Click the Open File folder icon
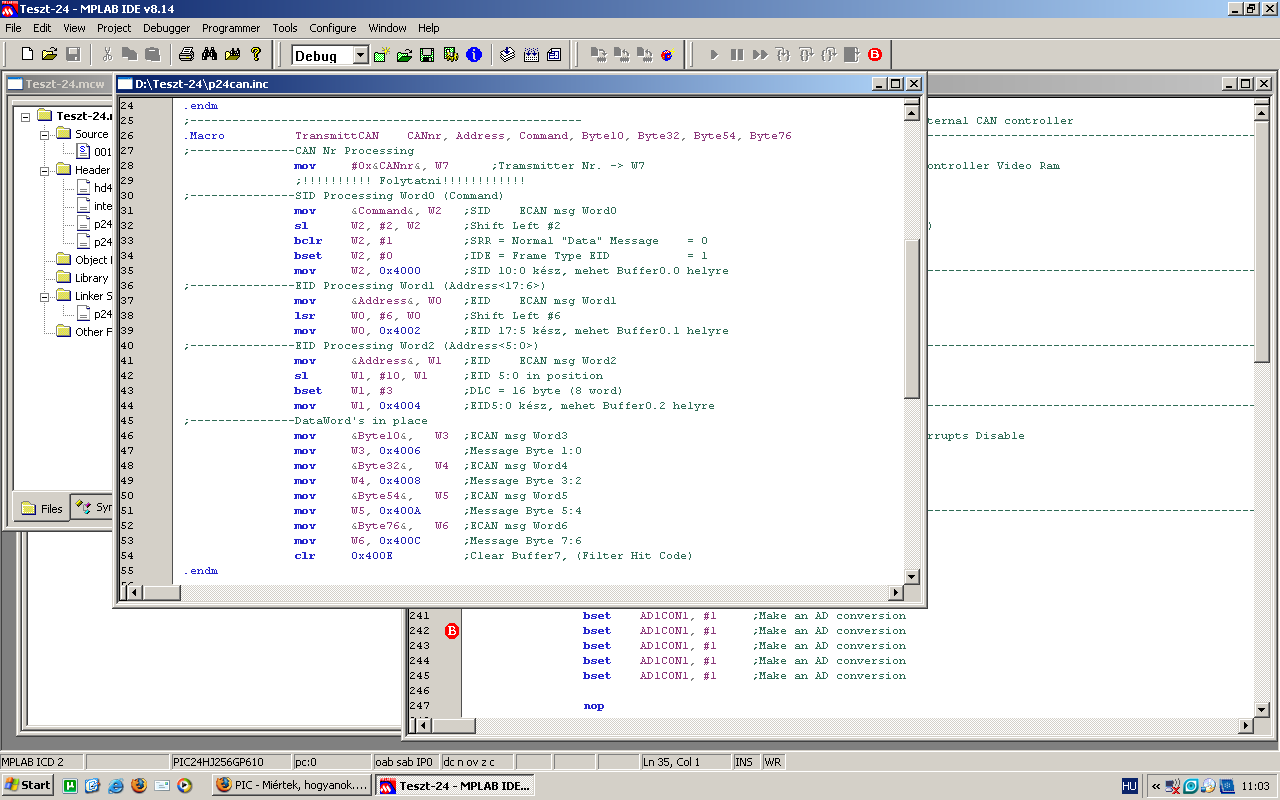 [49, 54]
